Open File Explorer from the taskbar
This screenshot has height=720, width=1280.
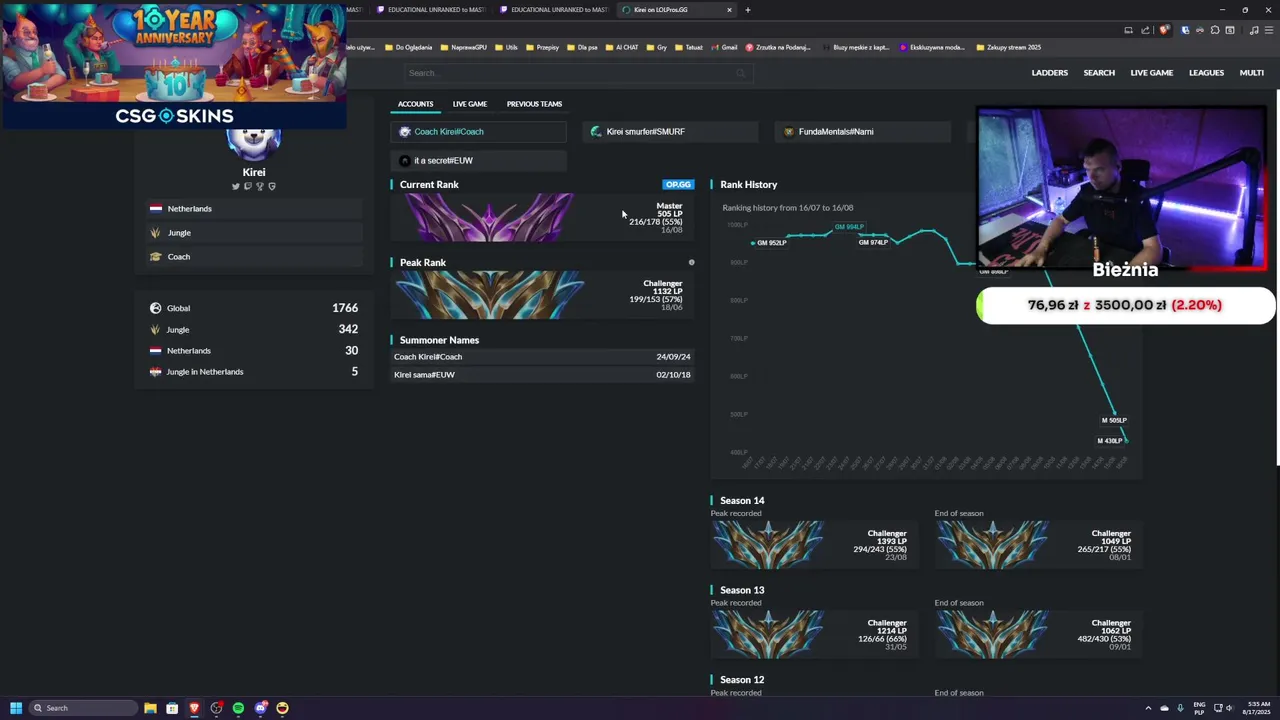tap(150, 708)
